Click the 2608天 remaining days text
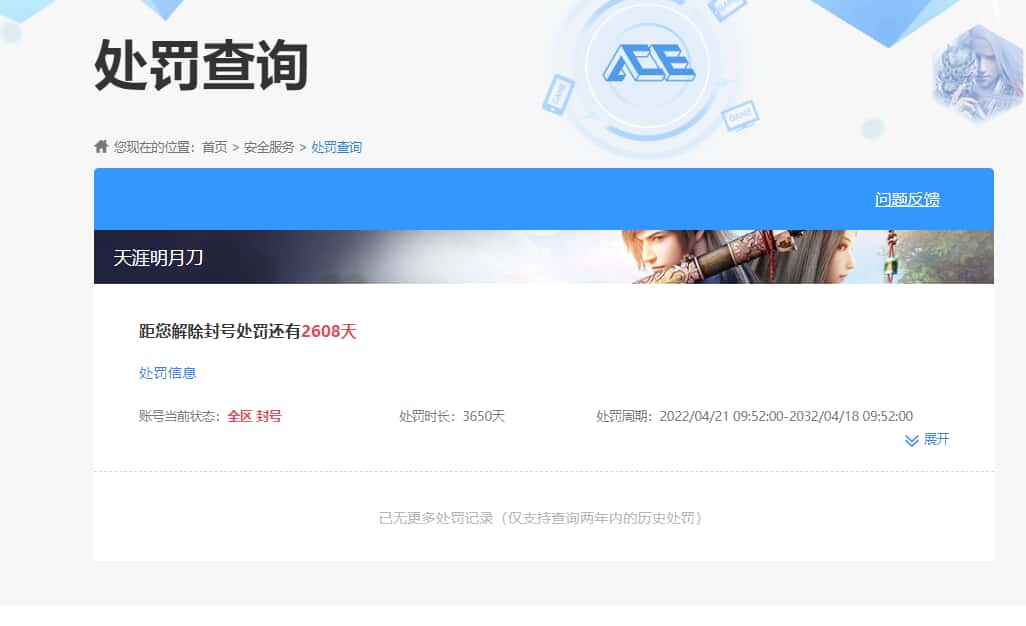1026x626 pixels. point(328,331)
